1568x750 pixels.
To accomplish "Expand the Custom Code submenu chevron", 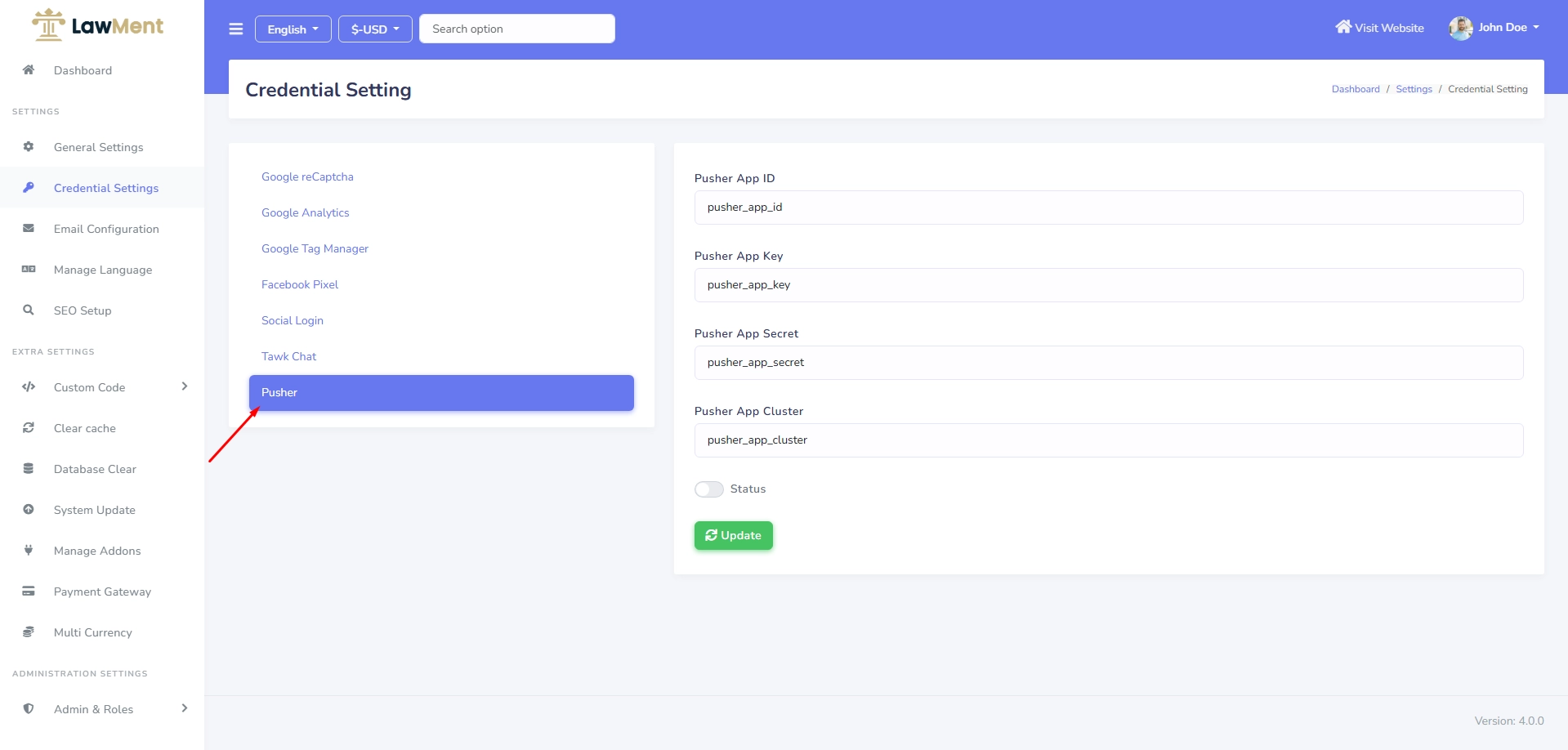I will click(x=185, y=386).
